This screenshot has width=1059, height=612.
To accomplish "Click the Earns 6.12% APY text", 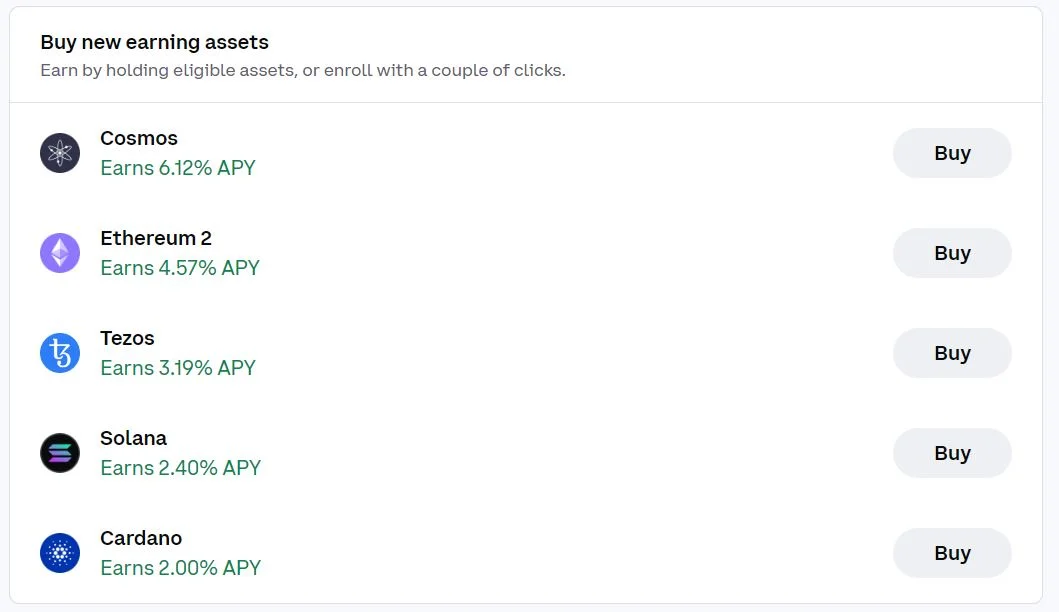I will click(178, 168).
